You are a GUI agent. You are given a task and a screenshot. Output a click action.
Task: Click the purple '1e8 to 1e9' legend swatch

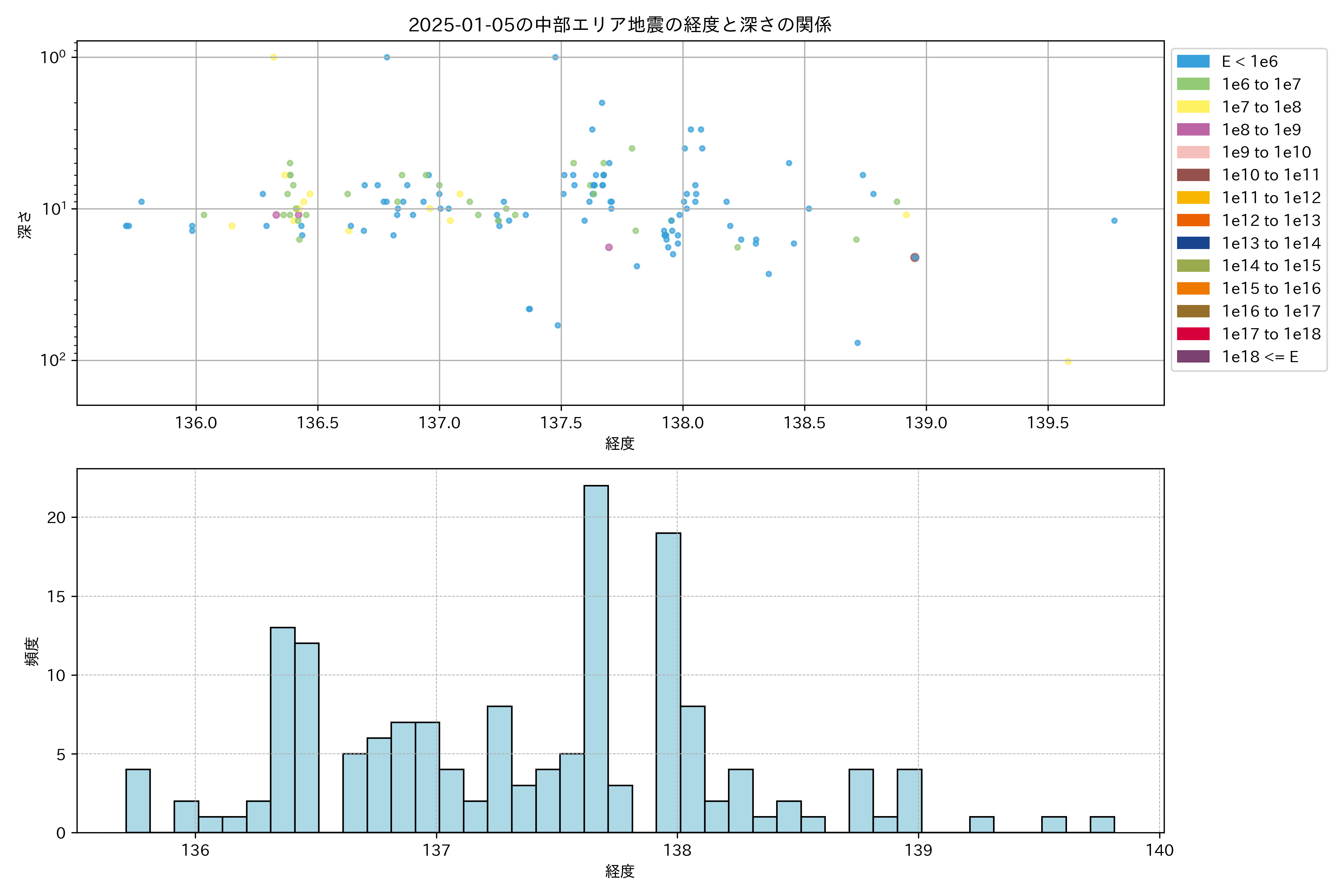click(x=1193, y=130)
